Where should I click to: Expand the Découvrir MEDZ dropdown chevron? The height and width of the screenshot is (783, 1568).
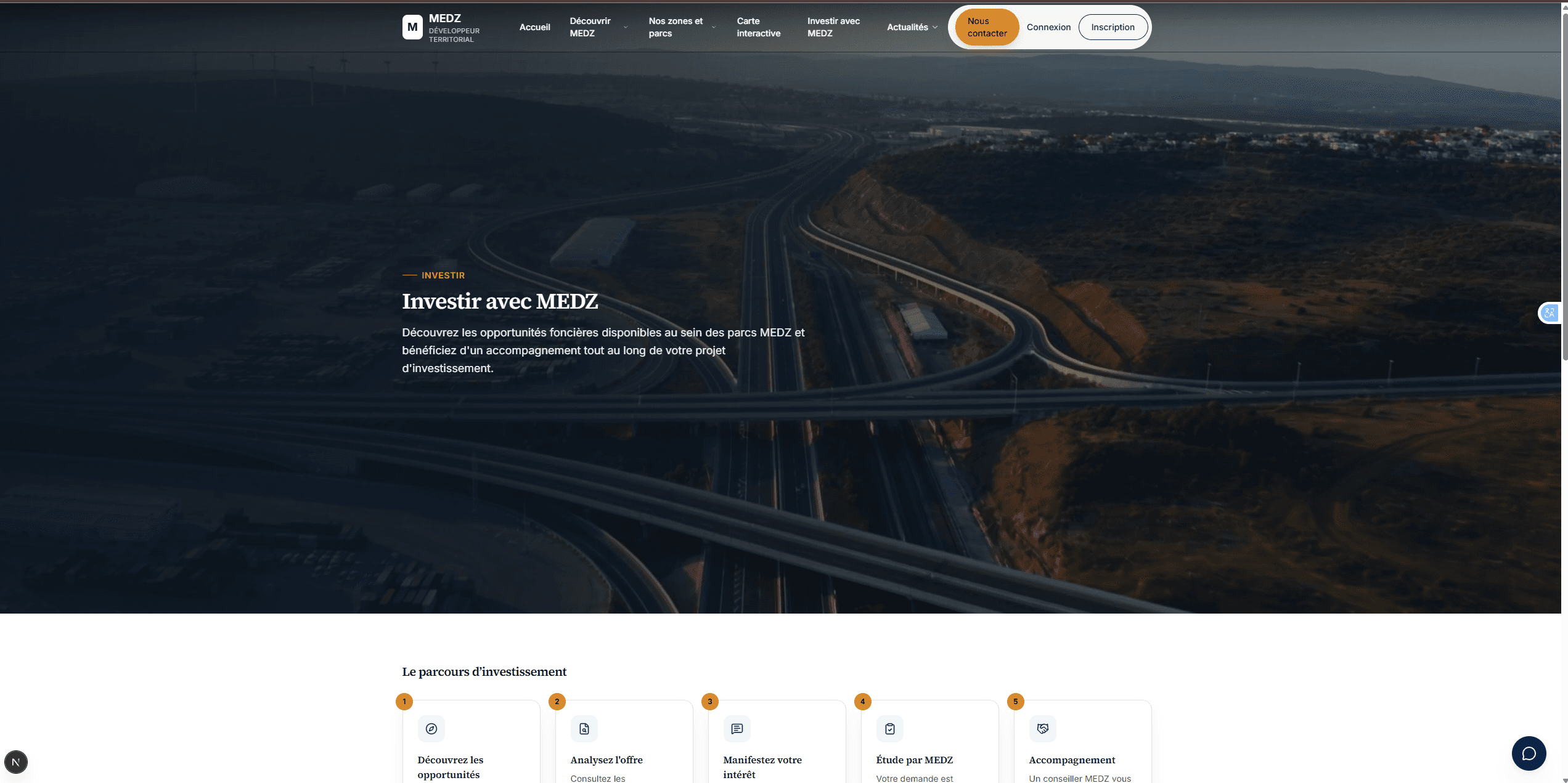tap(626, 27)
